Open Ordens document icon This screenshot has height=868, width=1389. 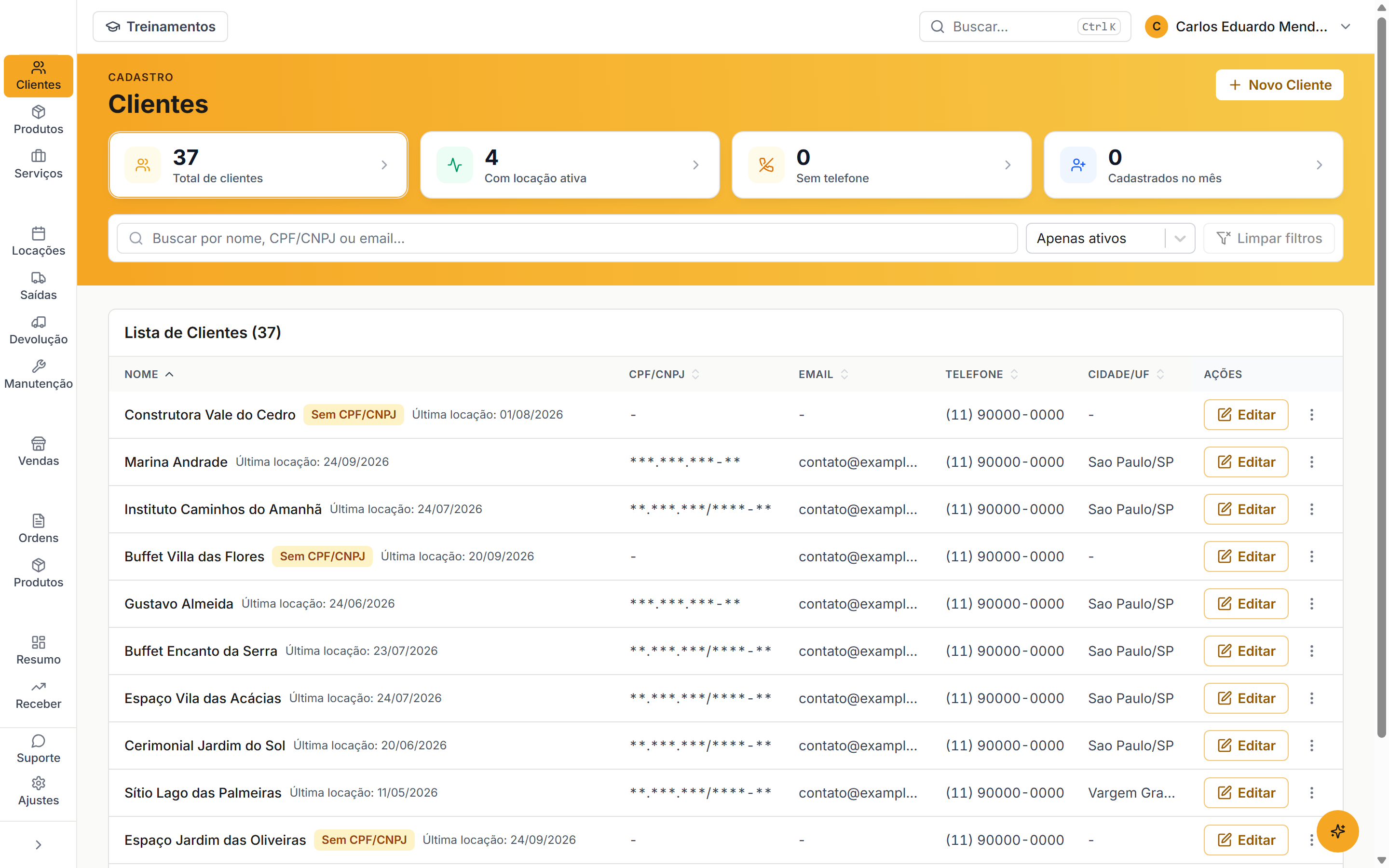point(39,521)
